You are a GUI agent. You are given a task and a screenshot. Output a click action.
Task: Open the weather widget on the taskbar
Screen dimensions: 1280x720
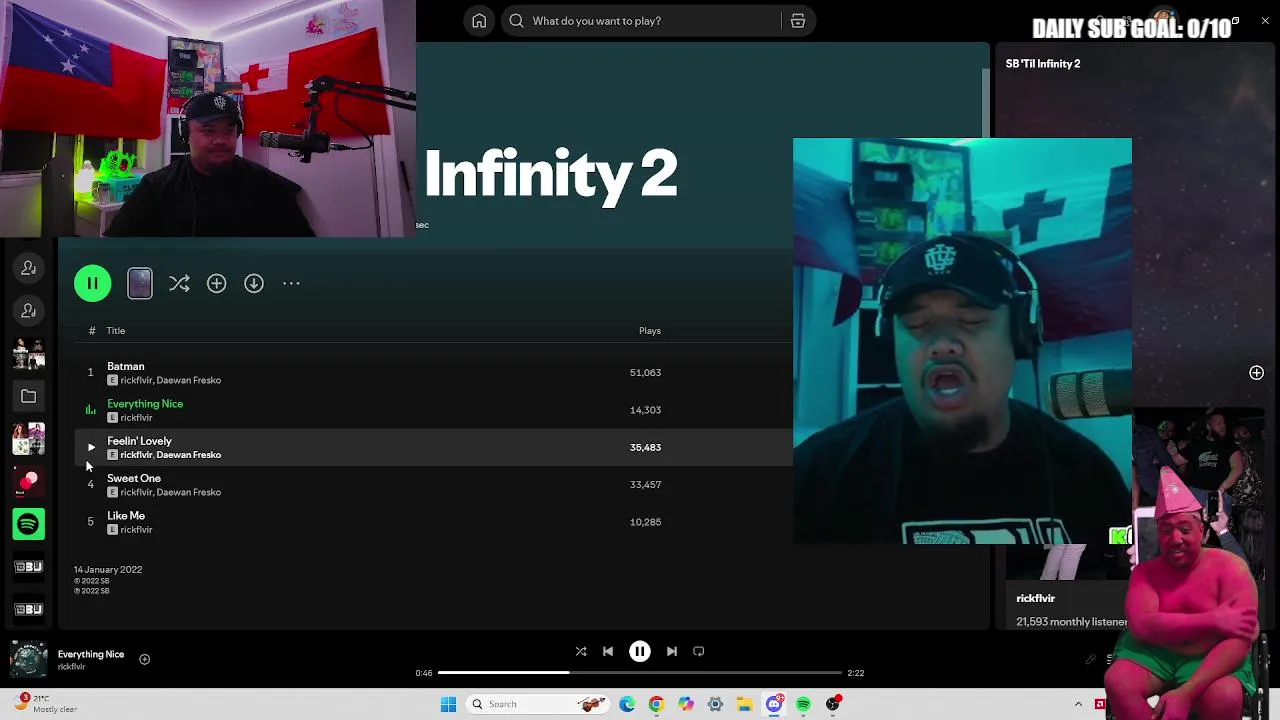[x=45, y=704]
